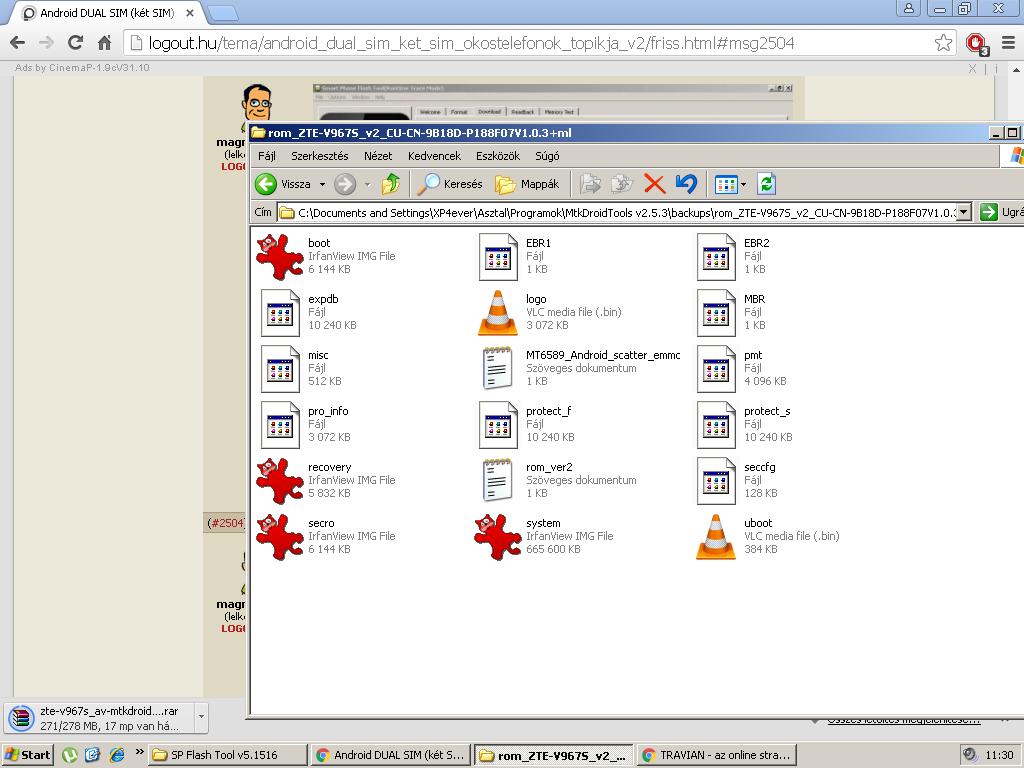Select the EBR2 file icon

[716, 257]
